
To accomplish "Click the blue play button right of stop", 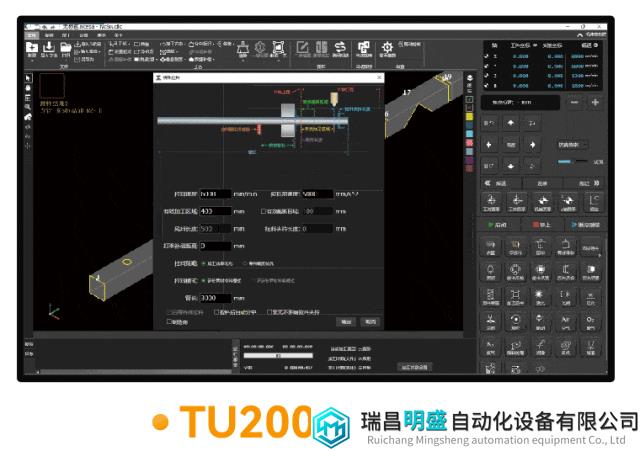I will [x=585, y=224].
